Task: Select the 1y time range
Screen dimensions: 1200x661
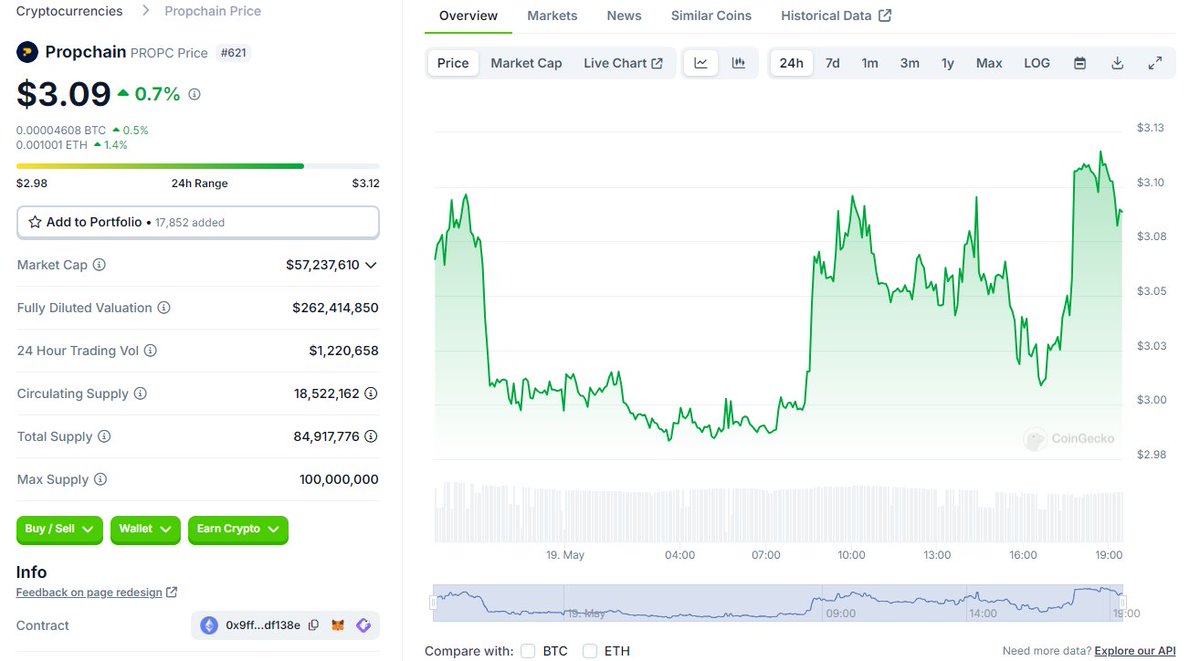Action: [947, 63]
